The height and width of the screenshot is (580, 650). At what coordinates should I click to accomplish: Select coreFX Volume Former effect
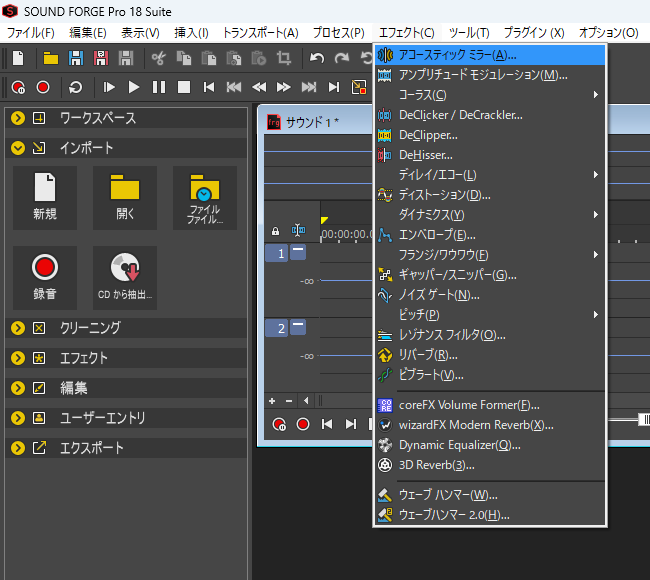[490, 405]
